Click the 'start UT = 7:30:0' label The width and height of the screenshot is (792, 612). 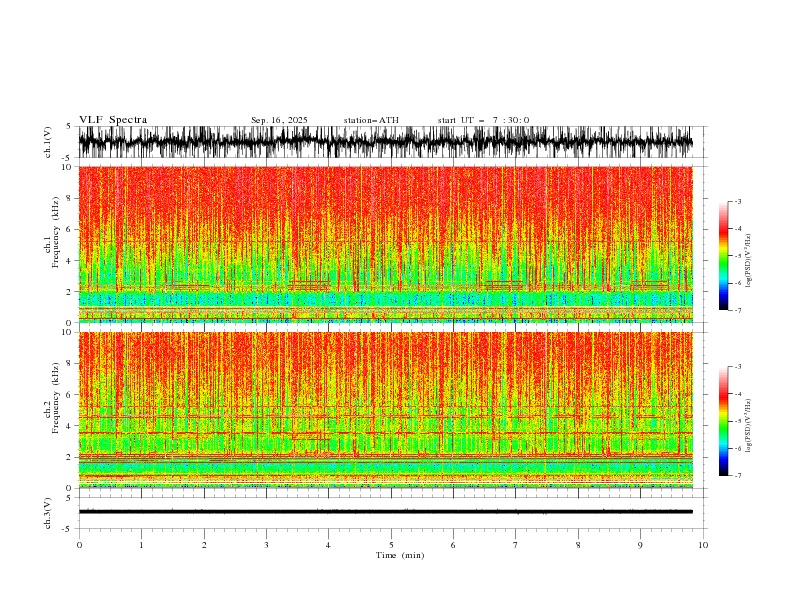pos(483,120)
